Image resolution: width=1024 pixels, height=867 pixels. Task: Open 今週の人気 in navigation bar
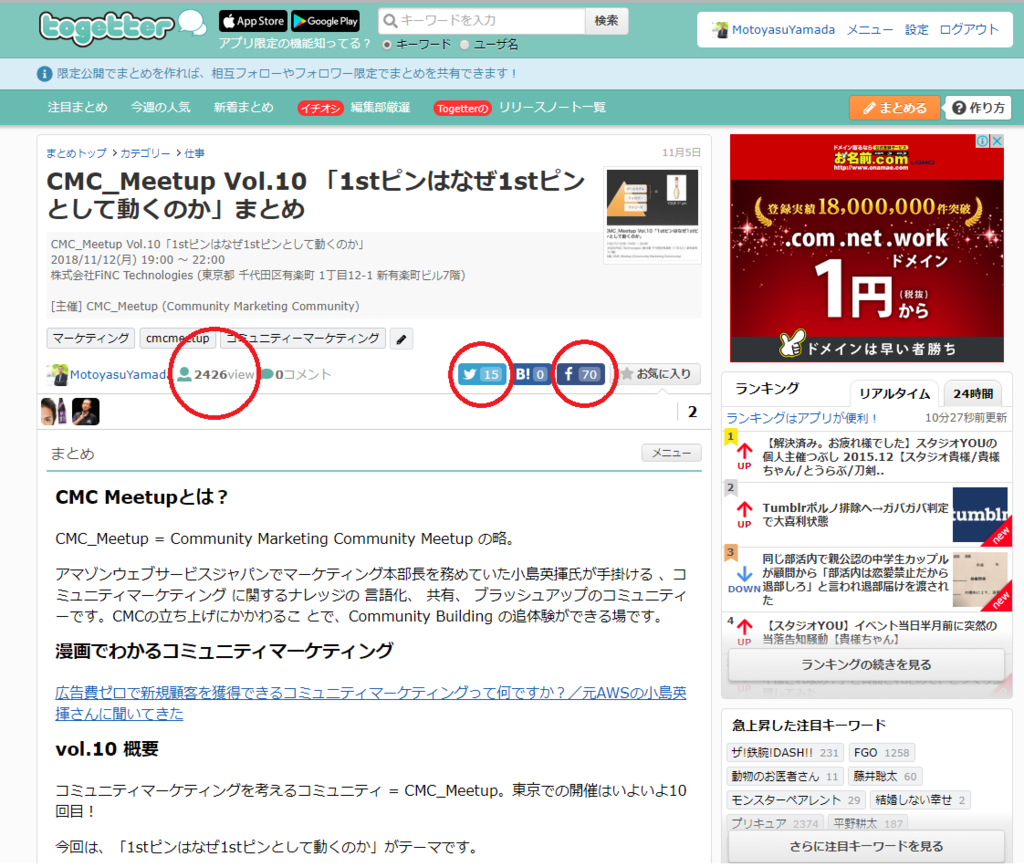point(161,107)
